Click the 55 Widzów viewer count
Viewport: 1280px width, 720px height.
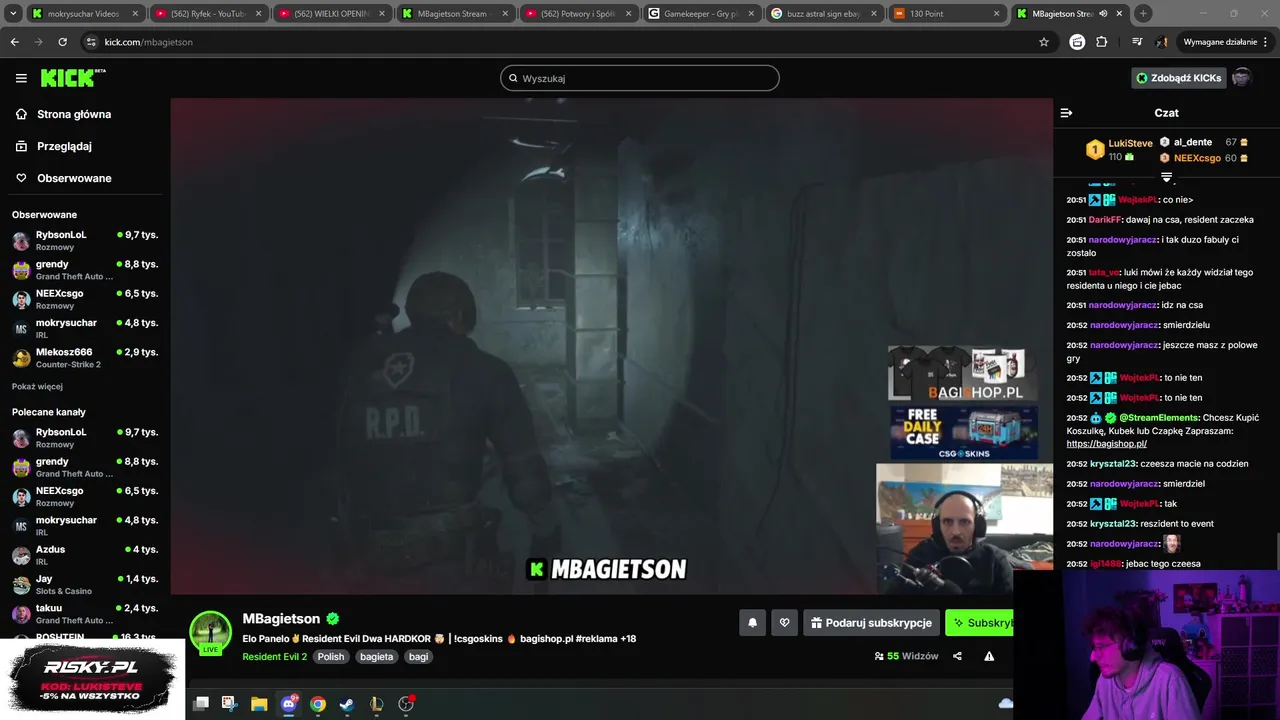tap(906, 656)
